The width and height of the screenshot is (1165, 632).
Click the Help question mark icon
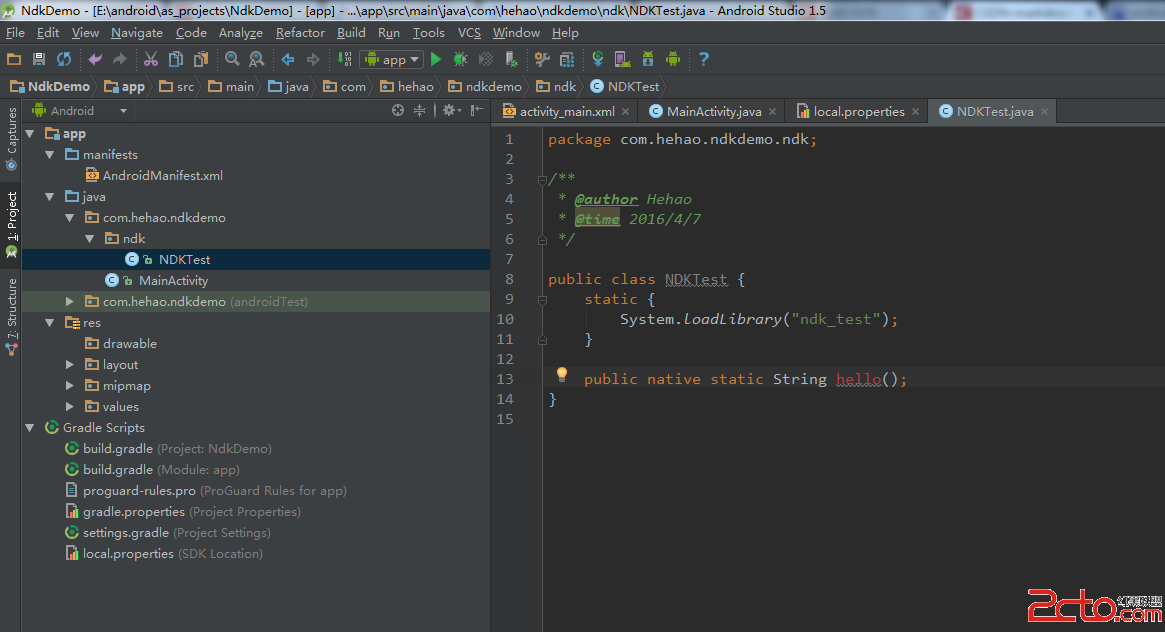point(704,60)
